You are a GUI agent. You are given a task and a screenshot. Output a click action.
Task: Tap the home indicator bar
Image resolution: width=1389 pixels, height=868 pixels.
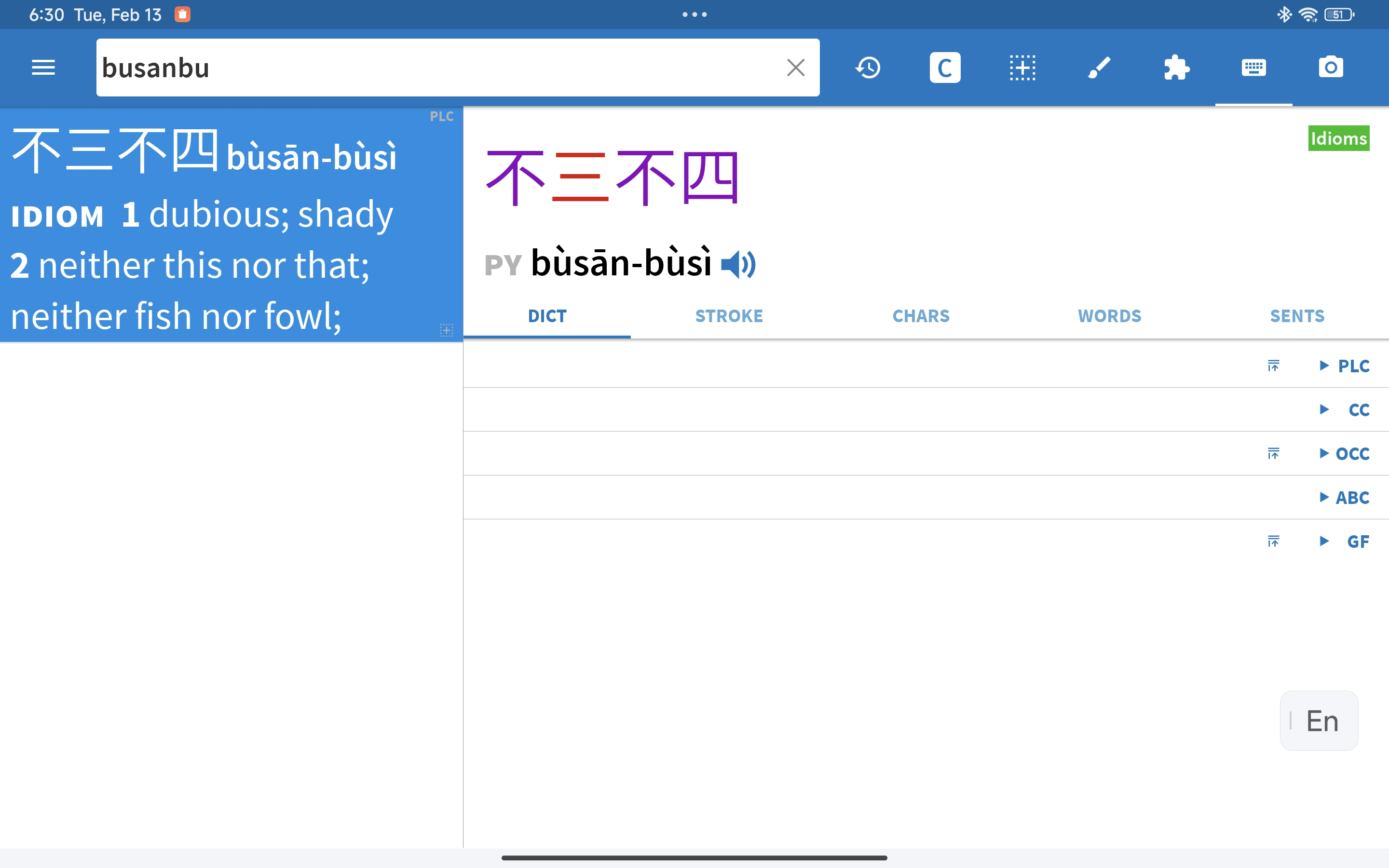coord(694,858)
